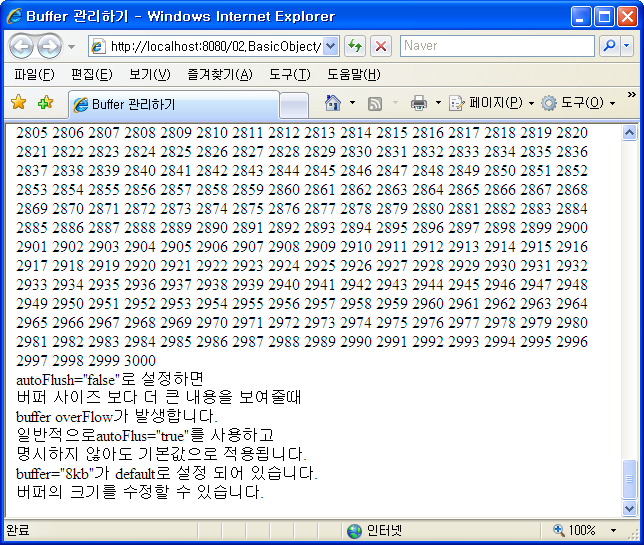
Task: Open the 보기(V) menu
Action: pyautogui.click(x=150, y=74)
